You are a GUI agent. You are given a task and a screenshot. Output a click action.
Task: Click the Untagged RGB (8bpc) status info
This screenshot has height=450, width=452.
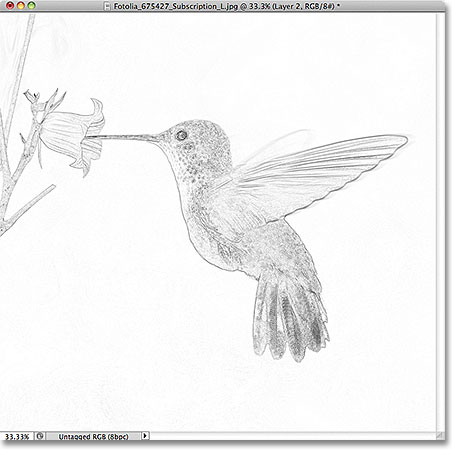pos(93,436)
